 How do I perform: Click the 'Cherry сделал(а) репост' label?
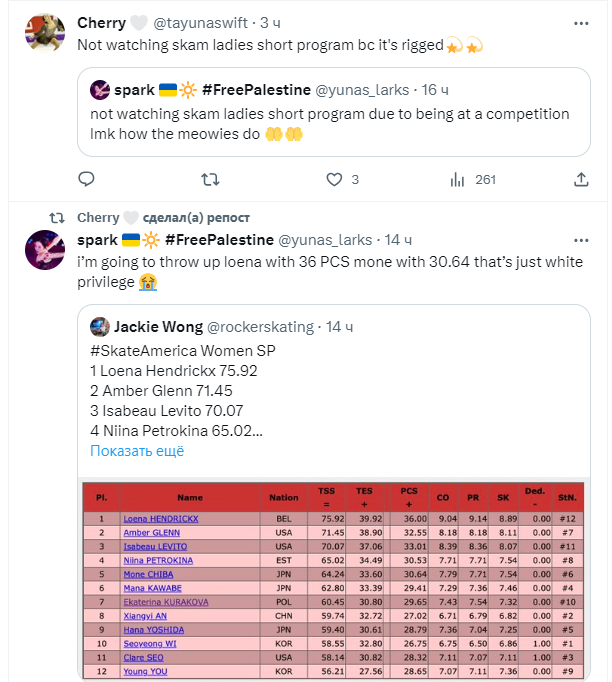(163, 217)
